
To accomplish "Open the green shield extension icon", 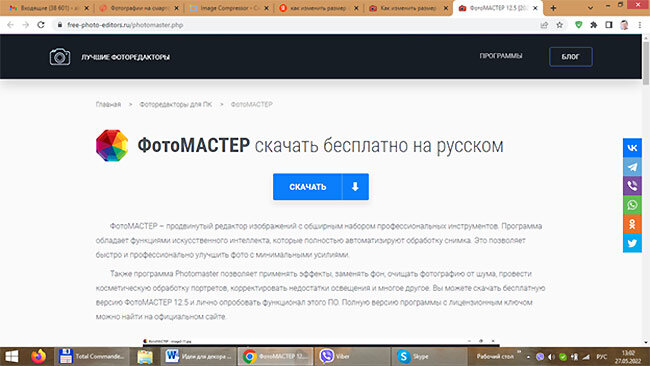I will tap(578, 25).
